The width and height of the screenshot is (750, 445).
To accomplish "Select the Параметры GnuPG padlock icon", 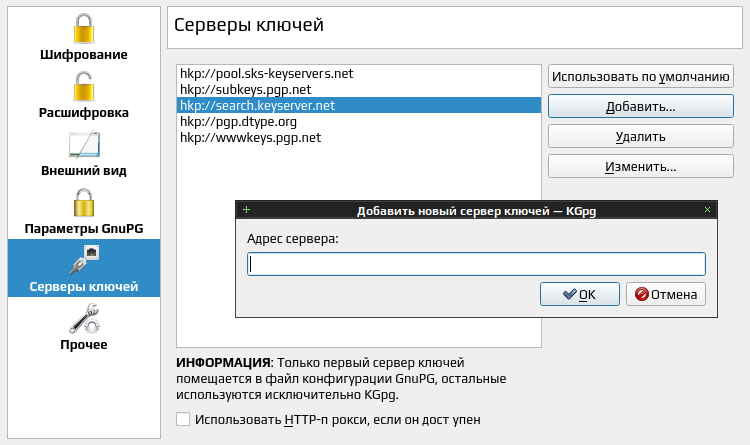I will point(84,202).
